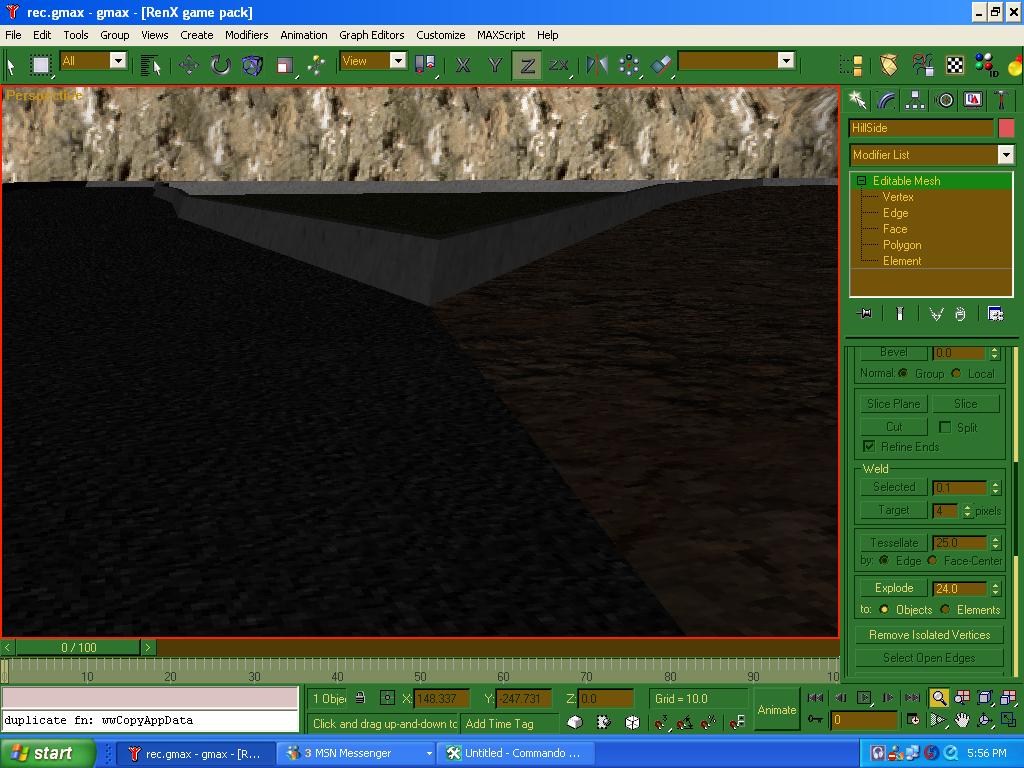1024x768 pixels.
Task: Click the Select and Move tool
Action: pyautogui.click(x=189, y=65)
